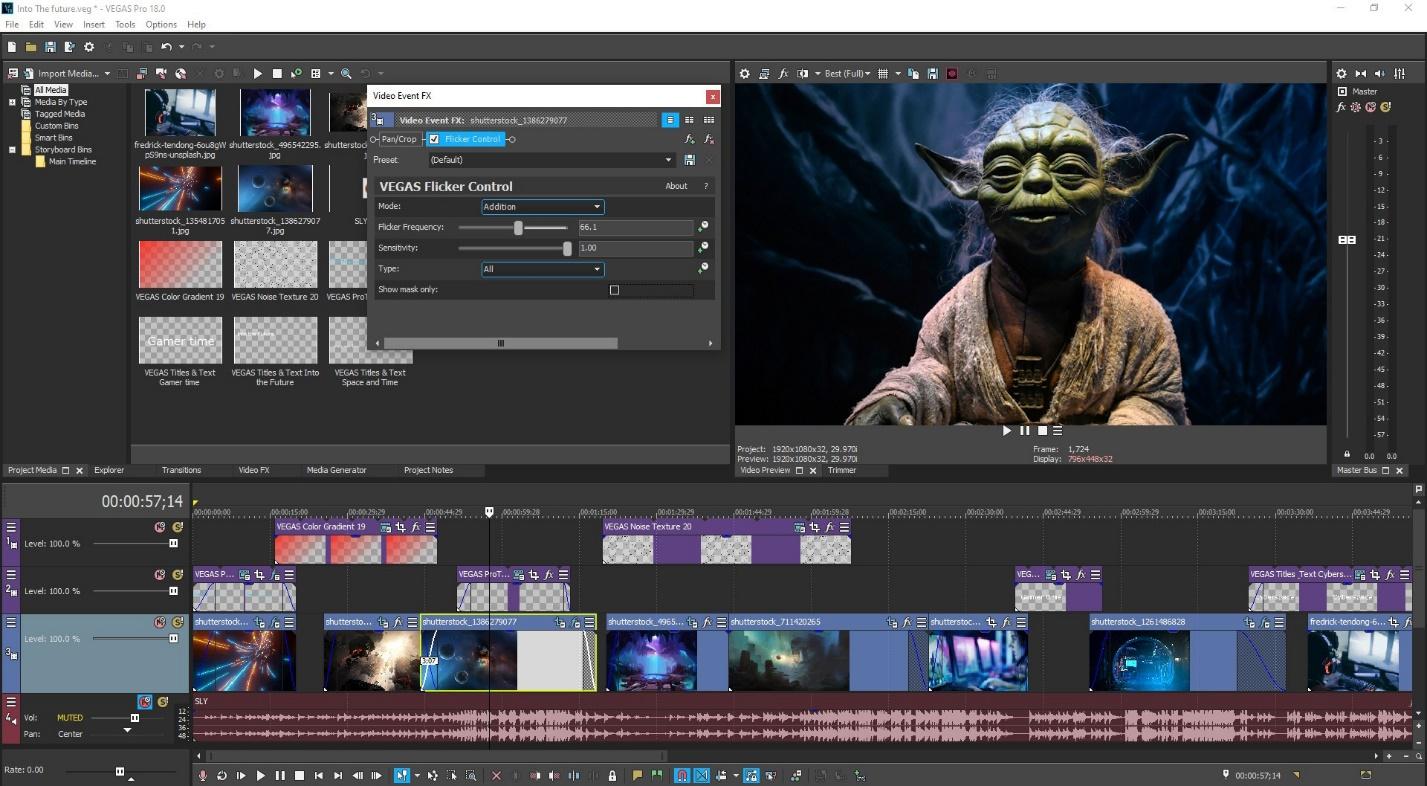Mute video track 2
1427x786 pixels.
point(159,575)
